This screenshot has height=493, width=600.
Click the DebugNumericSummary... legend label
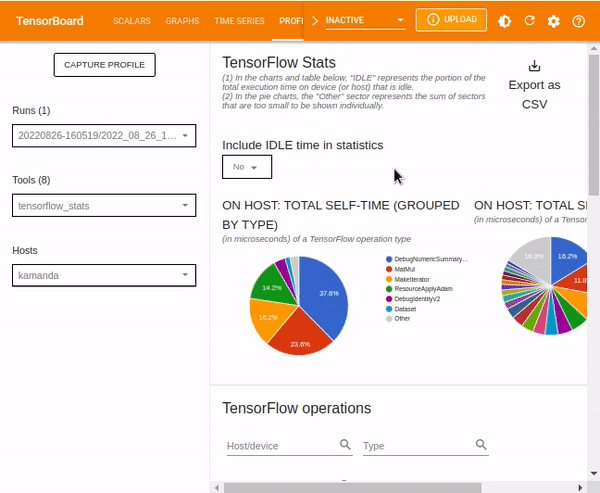(431, 259)
